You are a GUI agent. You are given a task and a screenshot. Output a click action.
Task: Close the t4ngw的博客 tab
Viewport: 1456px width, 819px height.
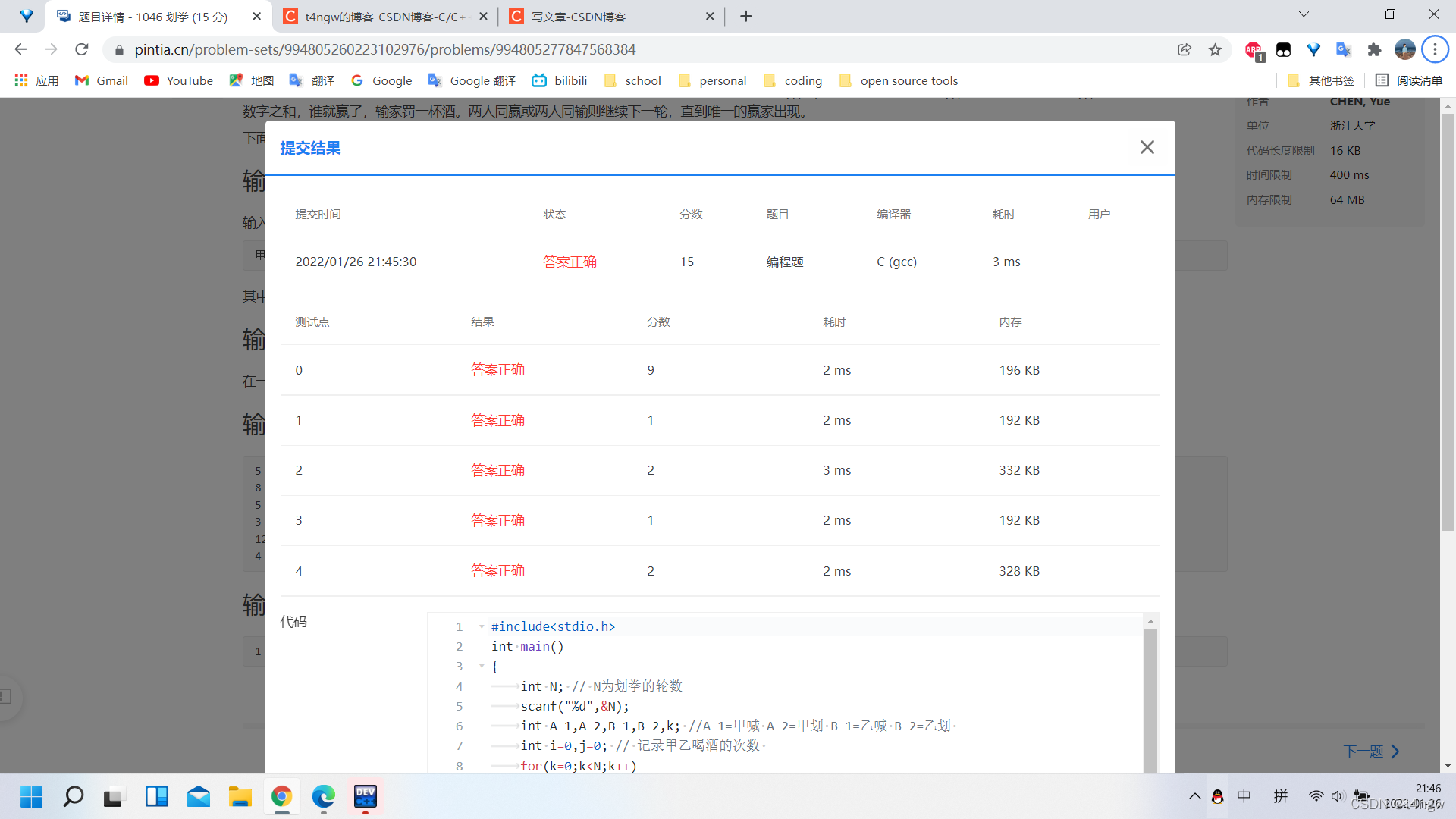pos(483,16)
